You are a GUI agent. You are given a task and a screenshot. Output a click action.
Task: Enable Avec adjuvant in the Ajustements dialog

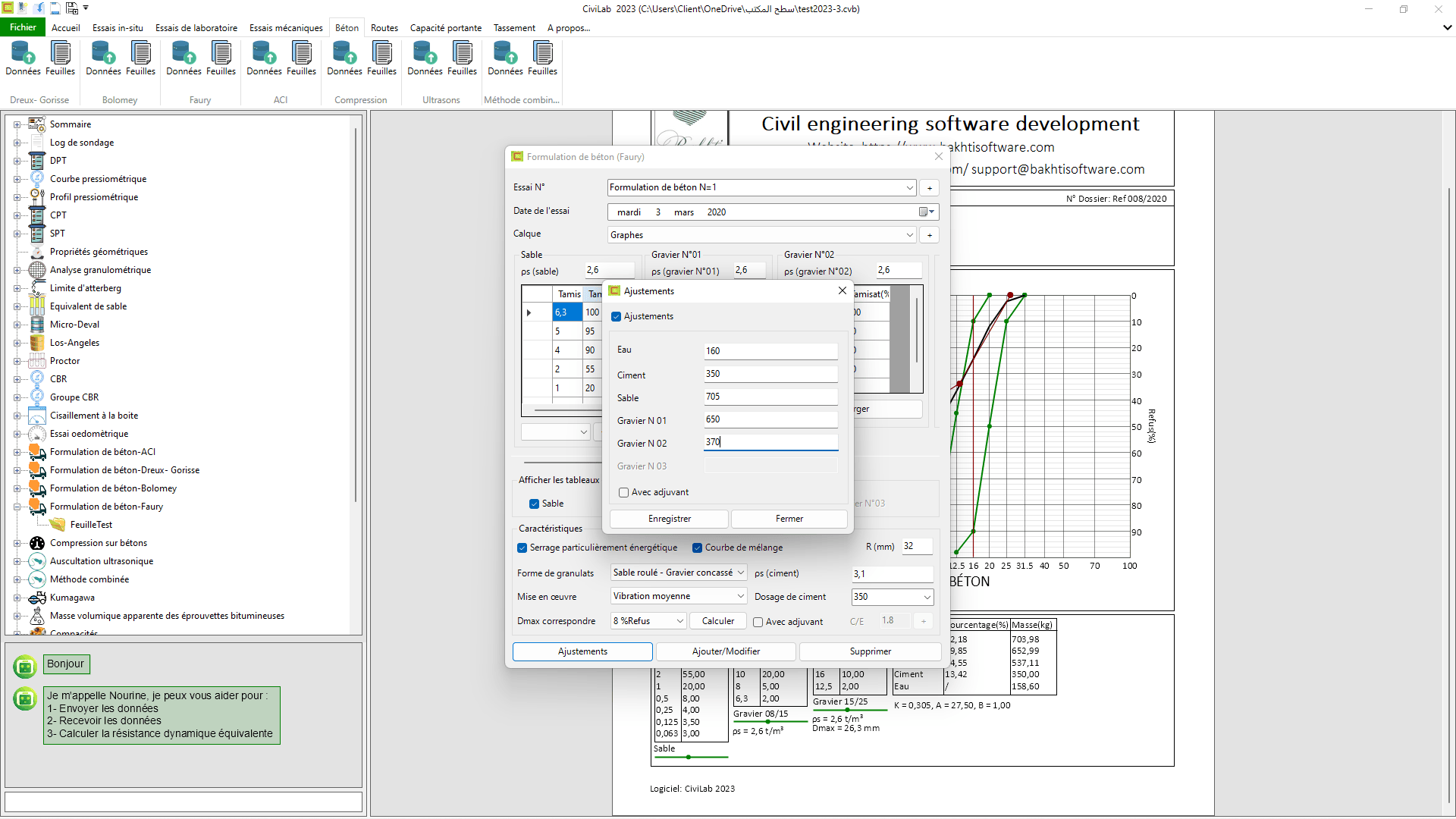[x=623, y=493]
